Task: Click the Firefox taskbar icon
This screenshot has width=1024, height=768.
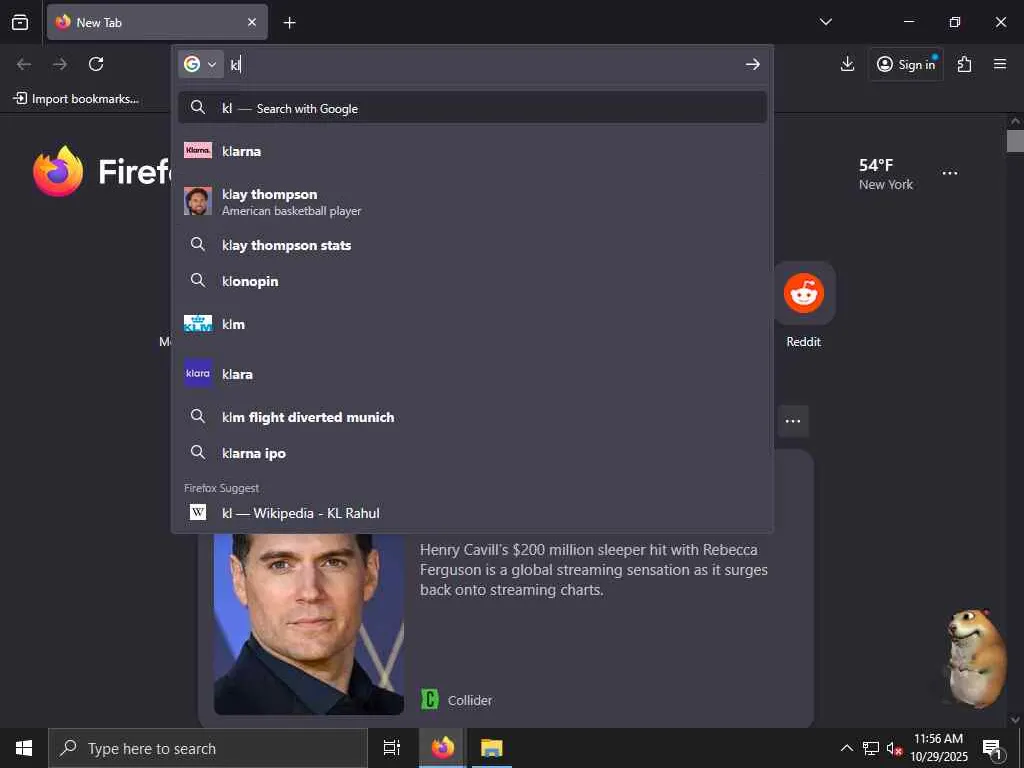Action: 443,748
